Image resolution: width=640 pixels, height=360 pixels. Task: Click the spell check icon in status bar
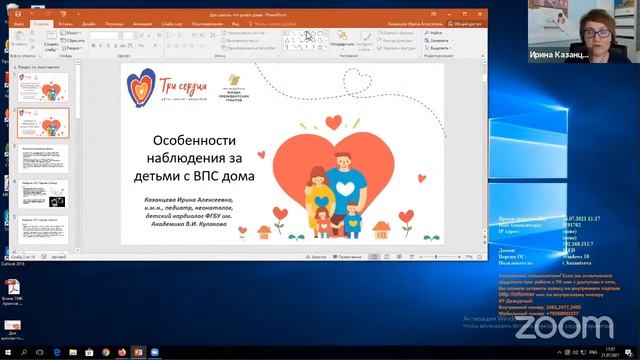click(44, 257)
